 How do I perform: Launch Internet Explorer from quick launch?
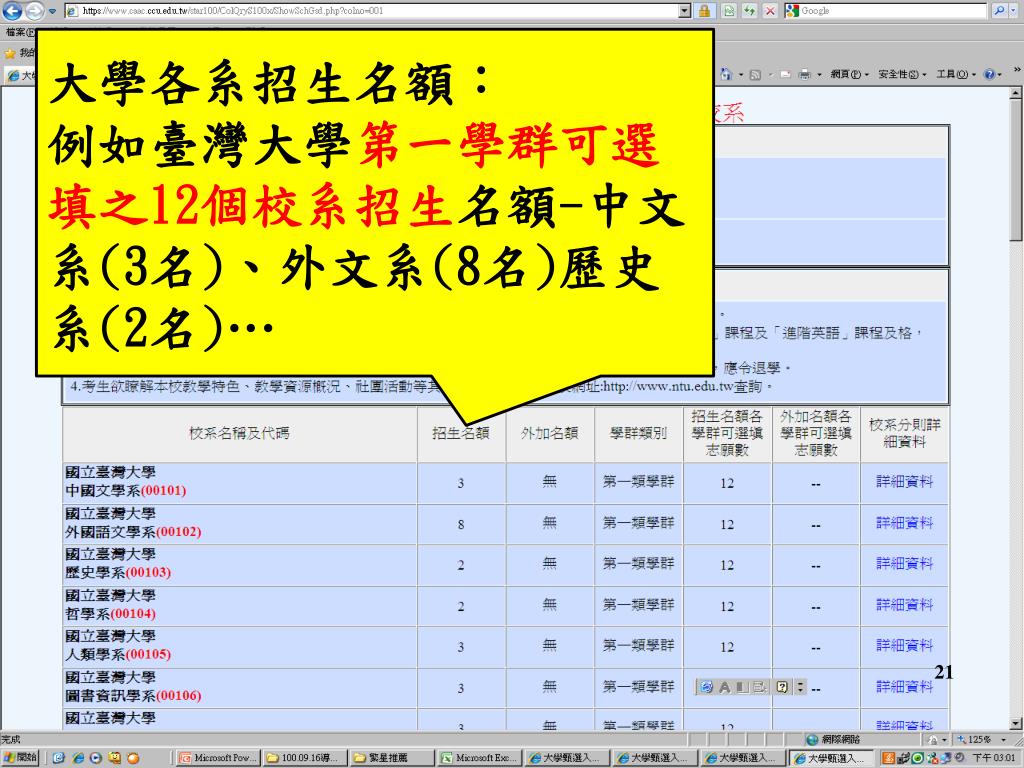pyautogui.click(x=78, y=758)
